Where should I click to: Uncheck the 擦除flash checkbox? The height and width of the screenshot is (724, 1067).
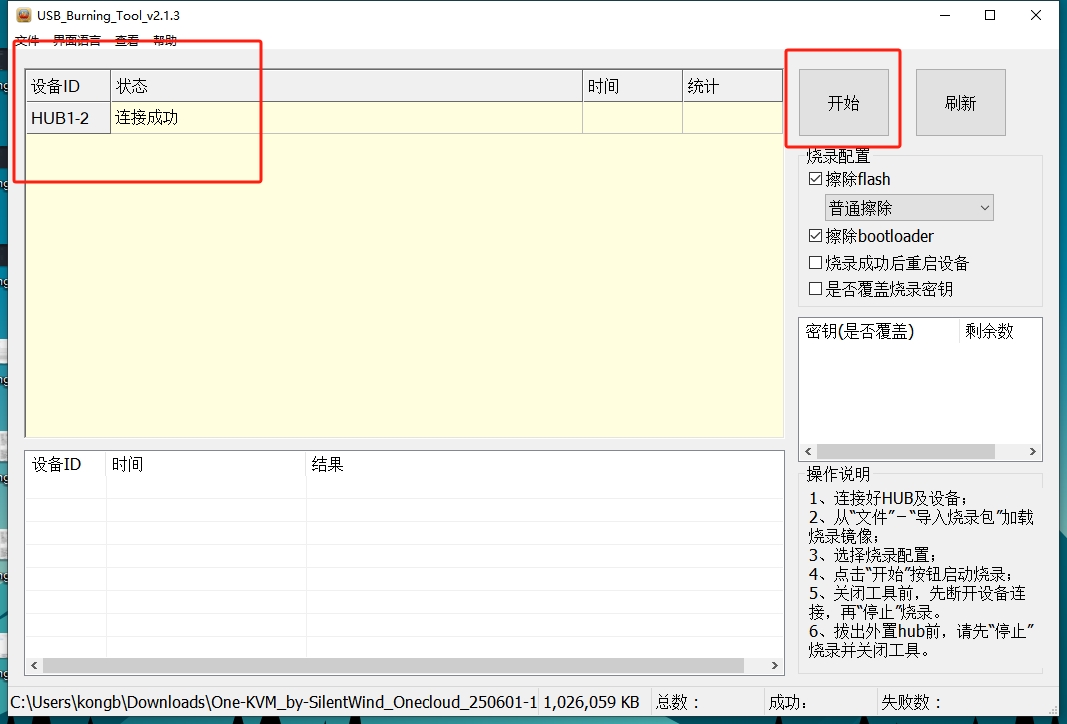[815, 179]
